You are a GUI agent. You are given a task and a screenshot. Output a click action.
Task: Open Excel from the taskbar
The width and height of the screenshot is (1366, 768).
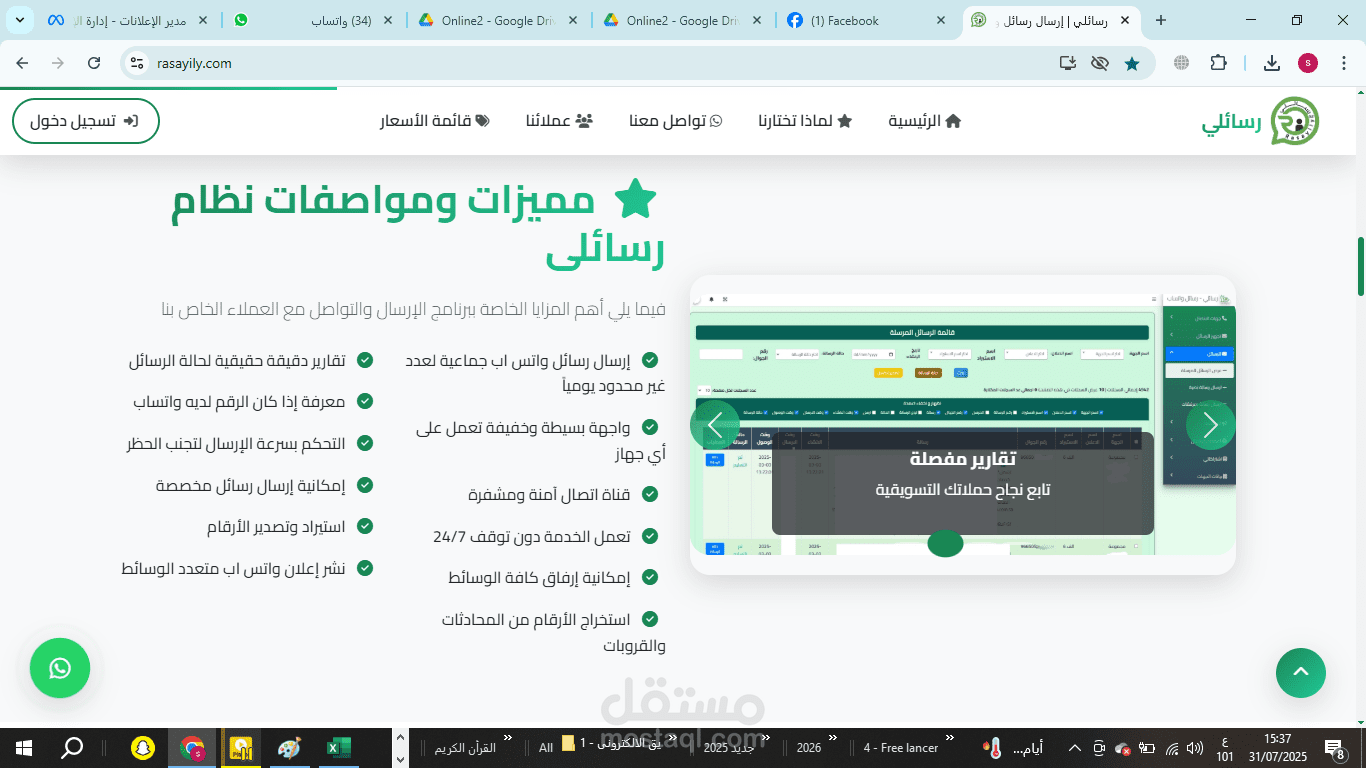pos(337,747)
